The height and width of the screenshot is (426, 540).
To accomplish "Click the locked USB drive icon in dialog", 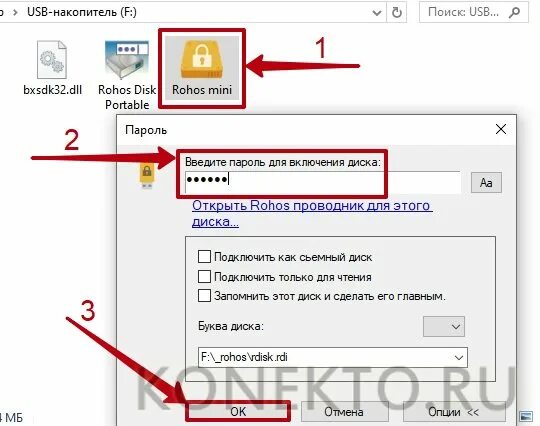I will [x=147, y=175].
